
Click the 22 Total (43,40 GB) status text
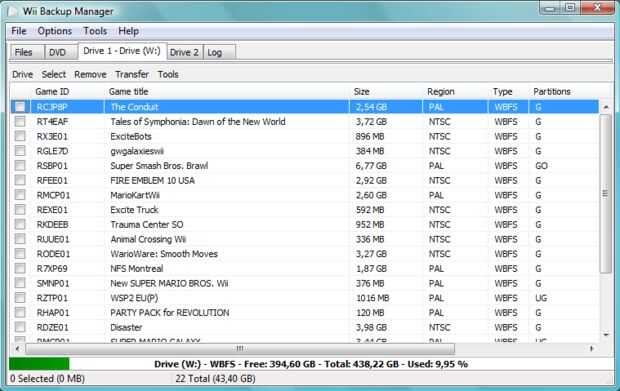tap(215, 379)
